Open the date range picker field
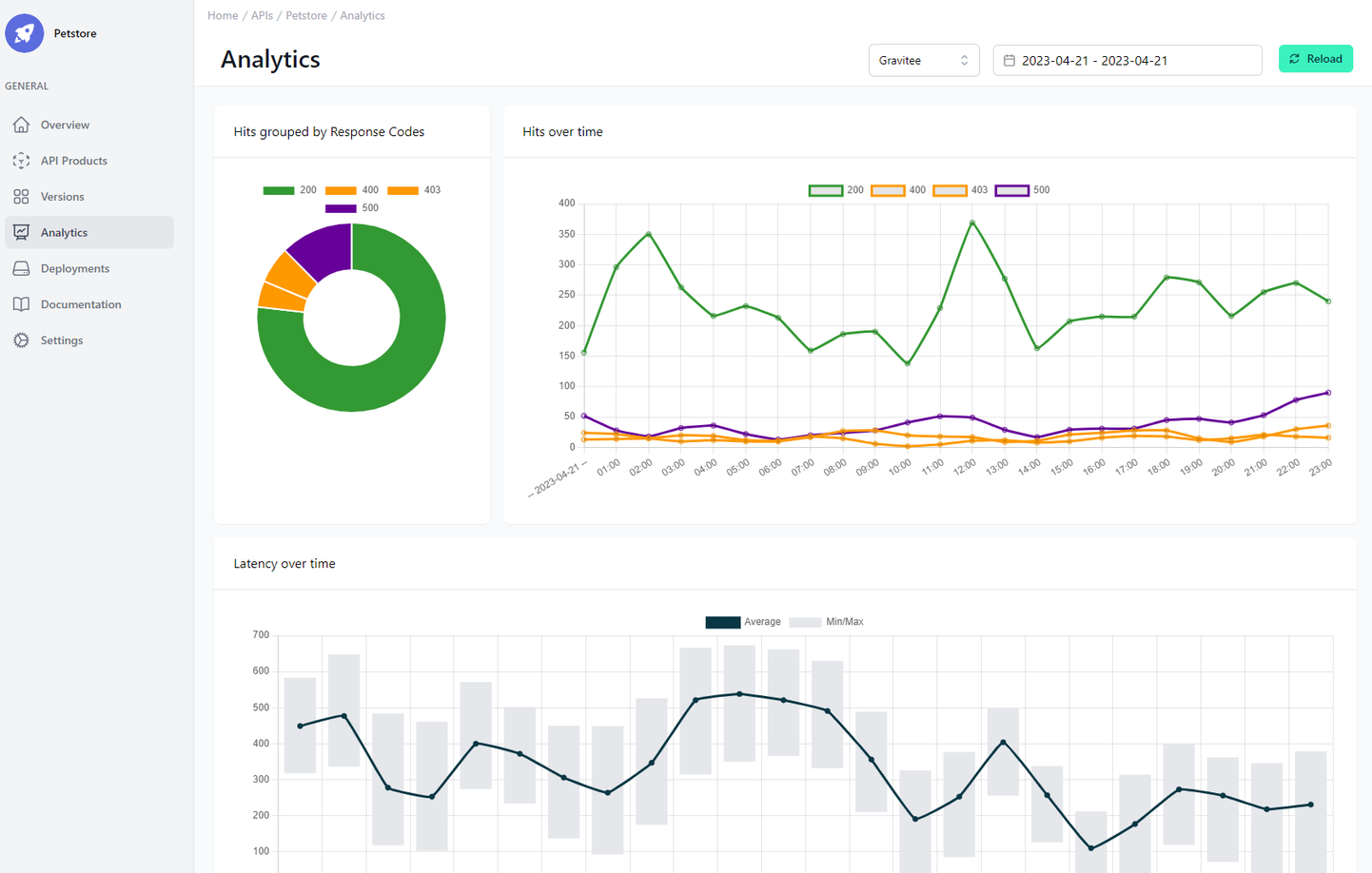 coord(1127,60)
